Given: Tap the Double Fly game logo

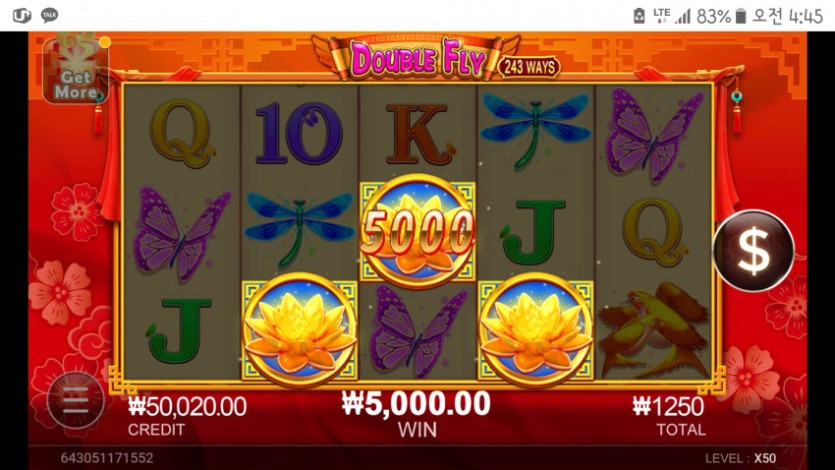Looking at the screenshot, I should tap(417, 57).
